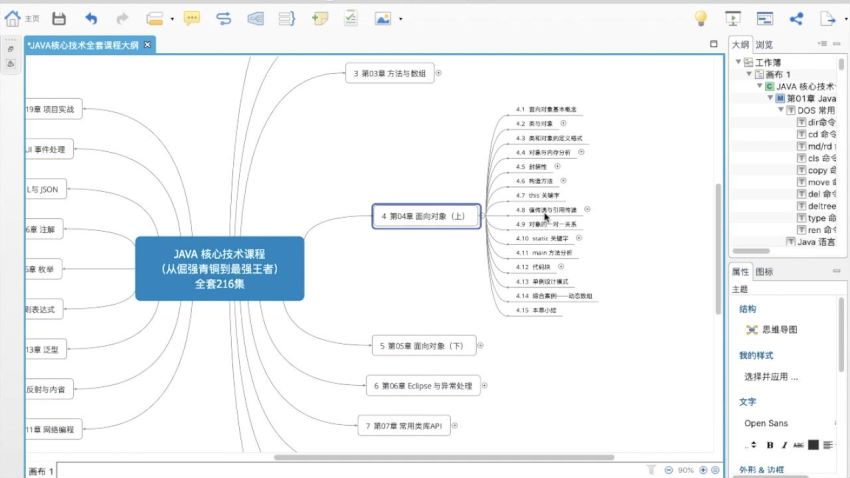Insert a relationship line icon
The image size is (850, 478).
click(223, 18)
